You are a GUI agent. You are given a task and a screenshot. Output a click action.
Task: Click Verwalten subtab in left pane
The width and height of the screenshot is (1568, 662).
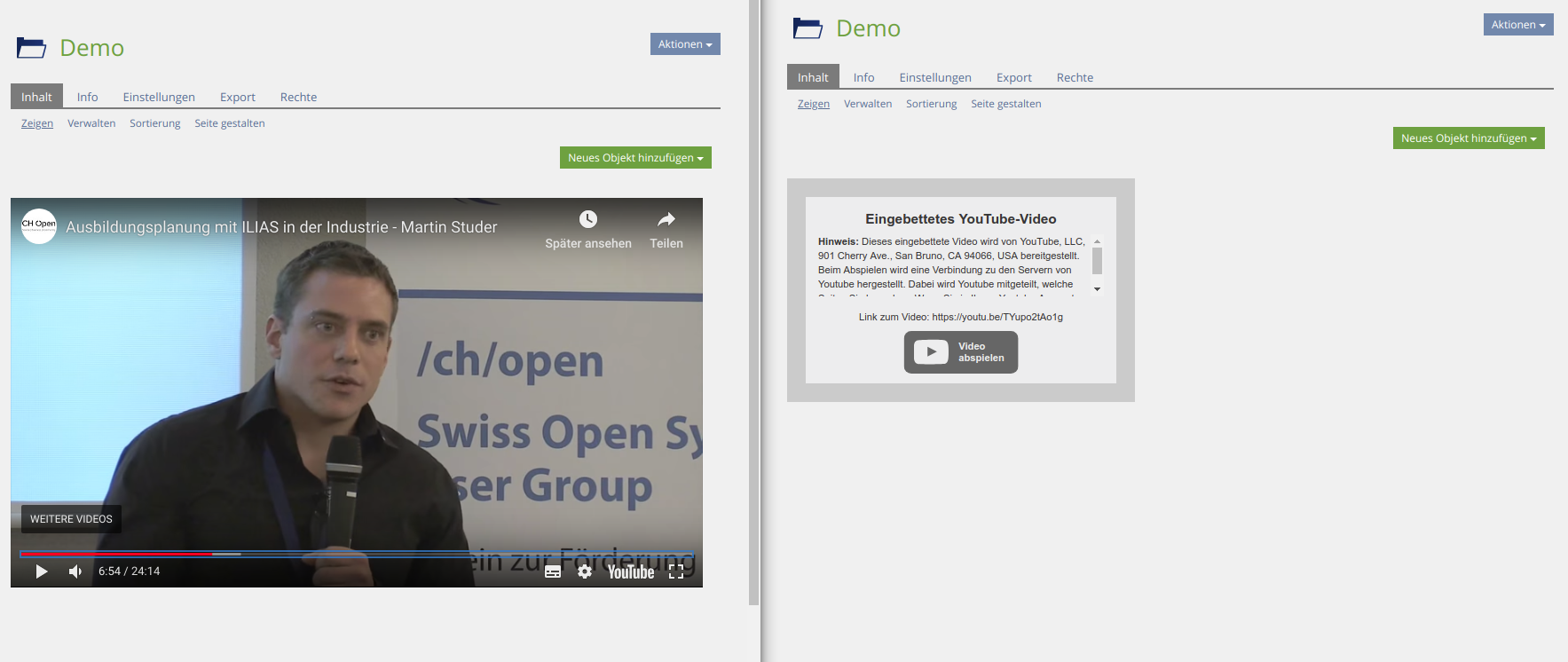coord(91,123)
